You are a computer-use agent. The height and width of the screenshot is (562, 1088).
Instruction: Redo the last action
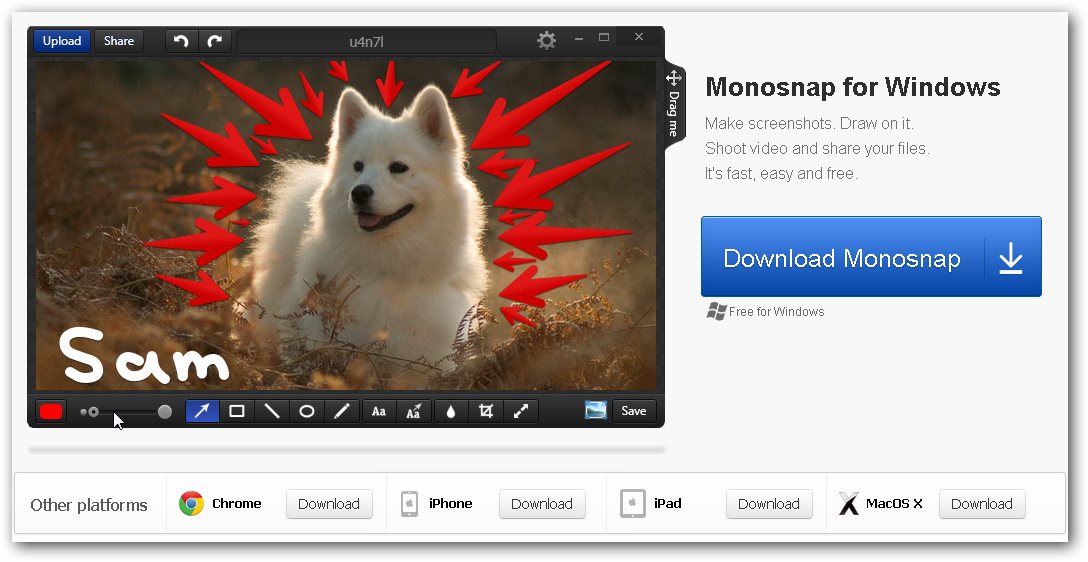(215, 41)
